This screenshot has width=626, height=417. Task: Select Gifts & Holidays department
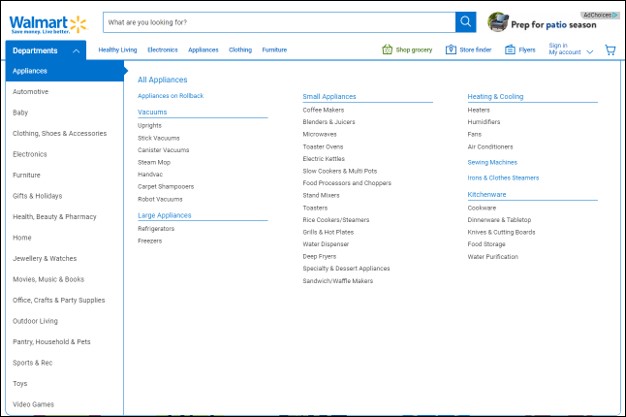(37, 196)
